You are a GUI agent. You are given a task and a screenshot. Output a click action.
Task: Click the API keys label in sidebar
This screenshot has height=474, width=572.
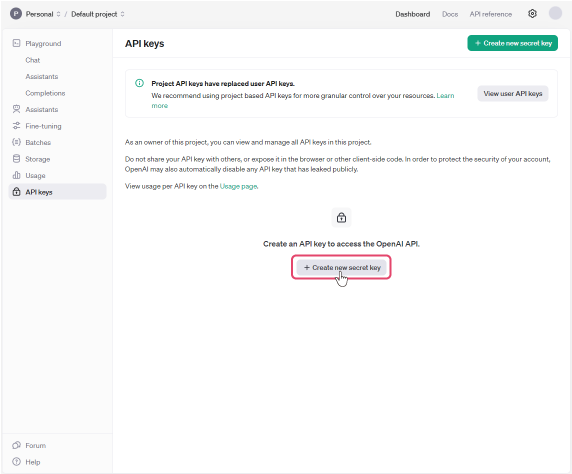point(39,192)
